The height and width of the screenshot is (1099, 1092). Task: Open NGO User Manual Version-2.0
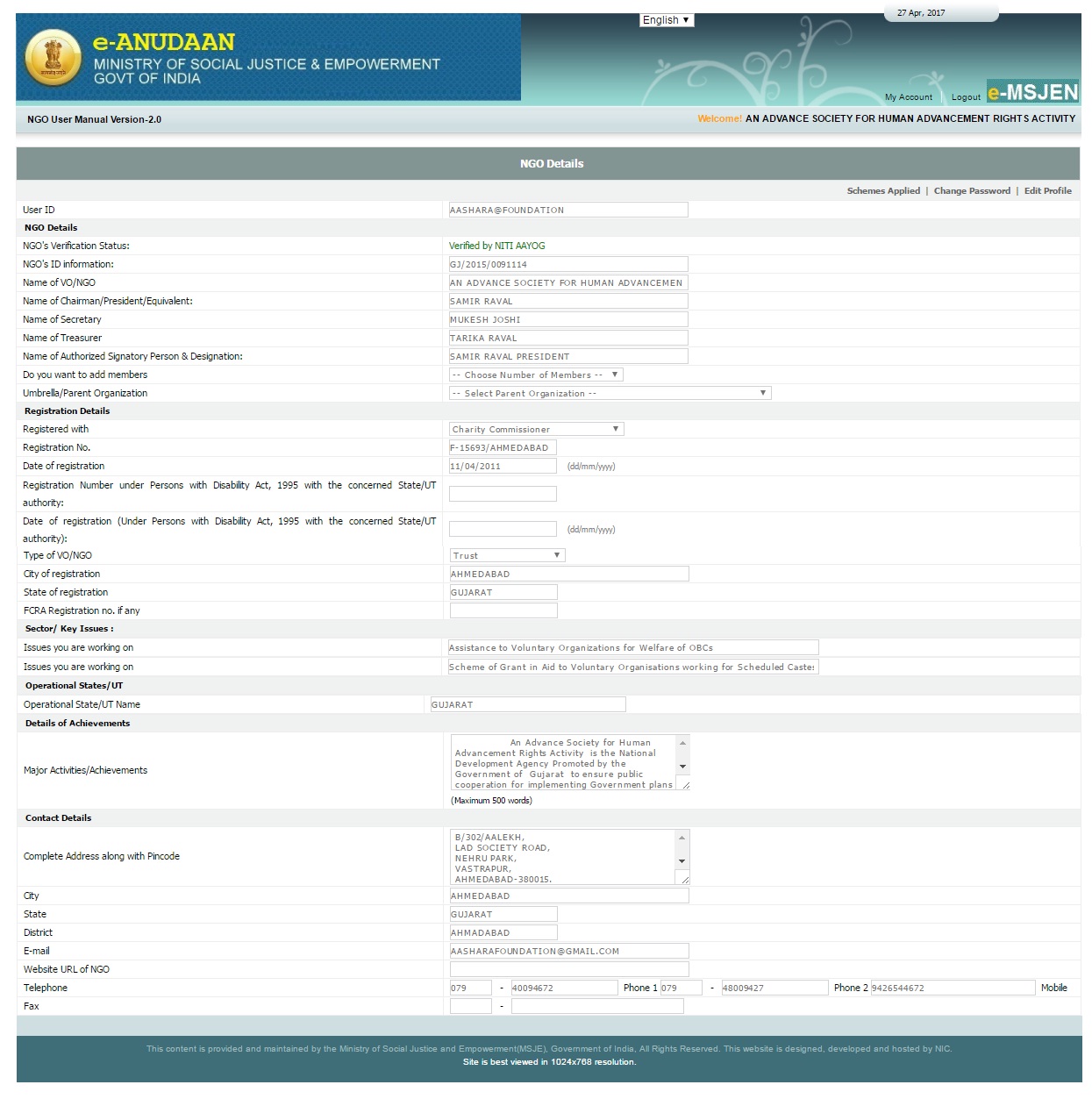94,119
